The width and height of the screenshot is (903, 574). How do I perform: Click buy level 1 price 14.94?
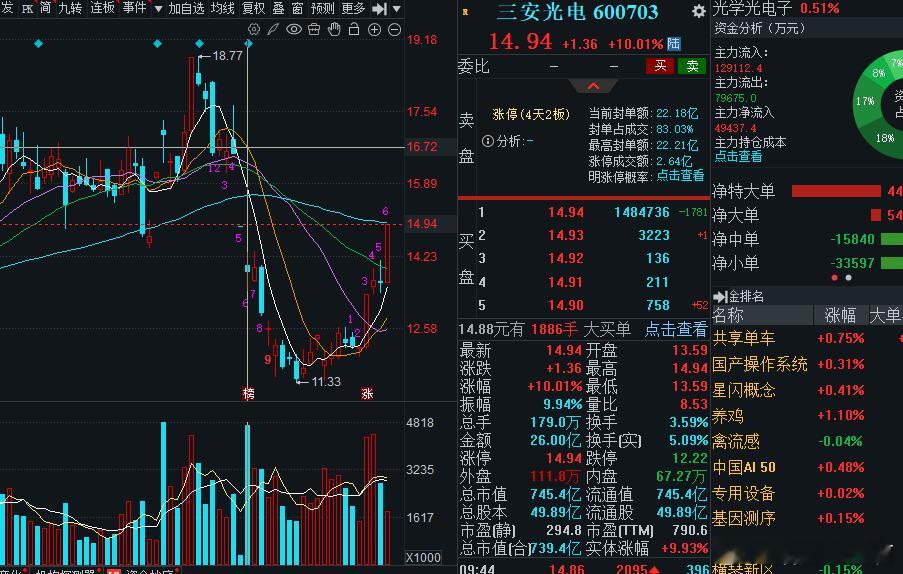[566, 212]
